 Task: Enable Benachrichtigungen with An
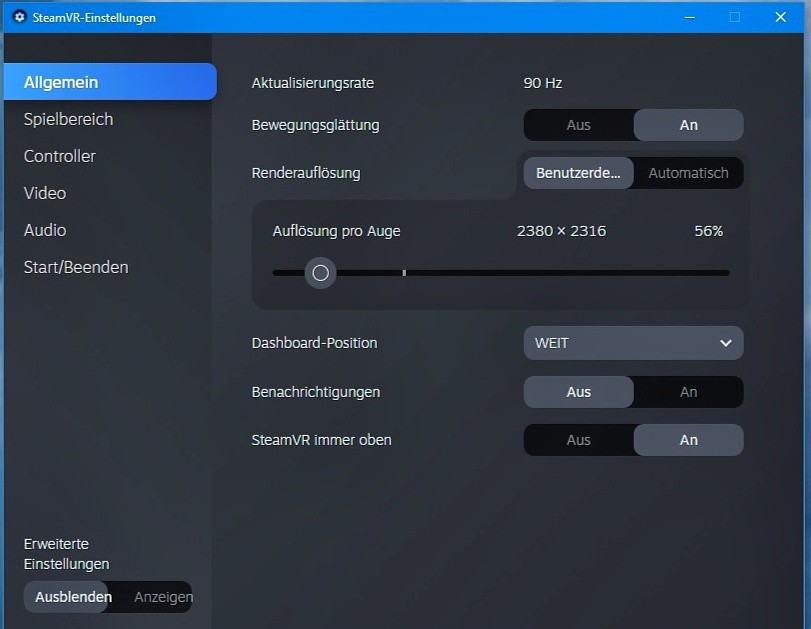tap(688, 392)
